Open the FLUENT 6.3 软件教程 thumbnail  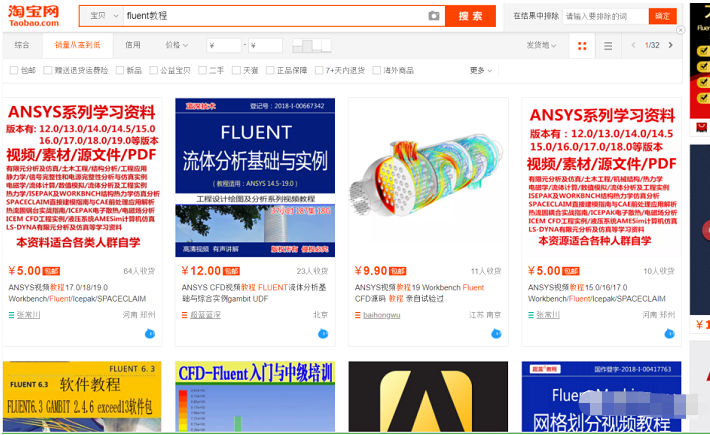(x=82, y=397)
